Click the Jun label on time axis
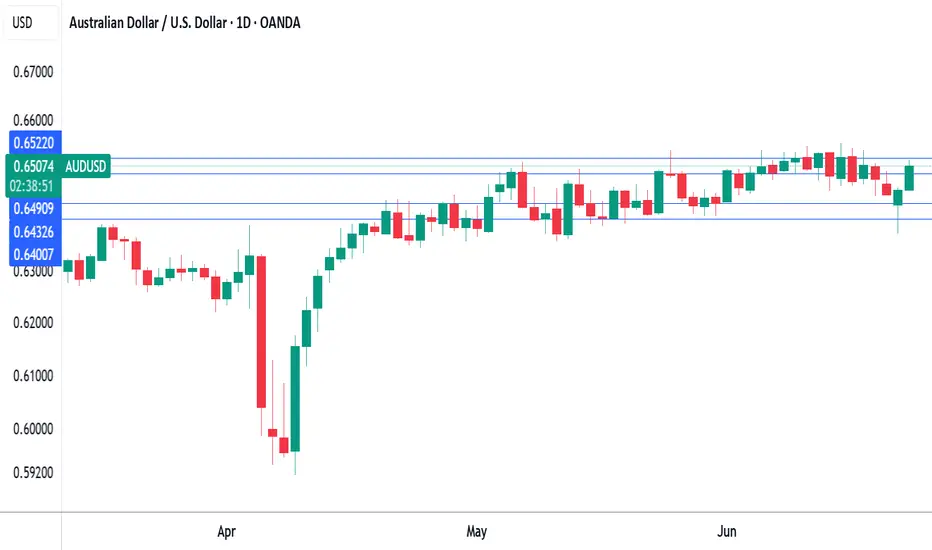Image resolution: width=932 pixels, height=550 pixels. point(726,531)
